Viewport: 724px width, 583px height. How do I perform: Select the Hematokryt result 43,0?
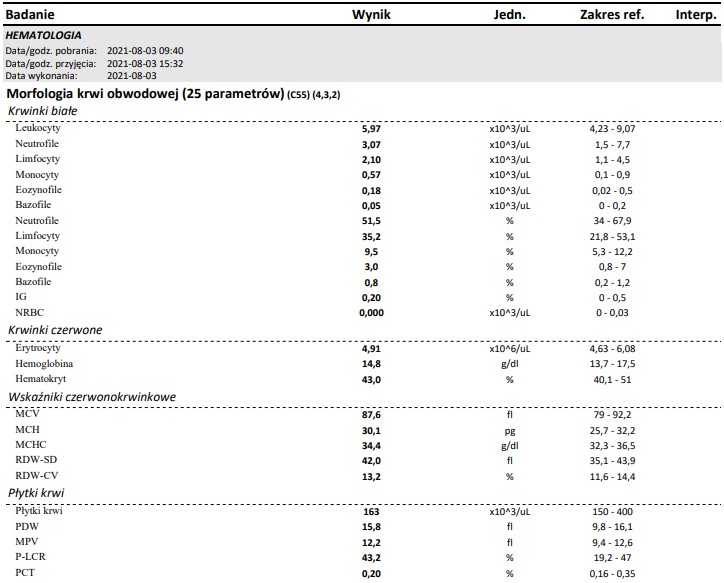pyautogui.click(x=371, y=380)
